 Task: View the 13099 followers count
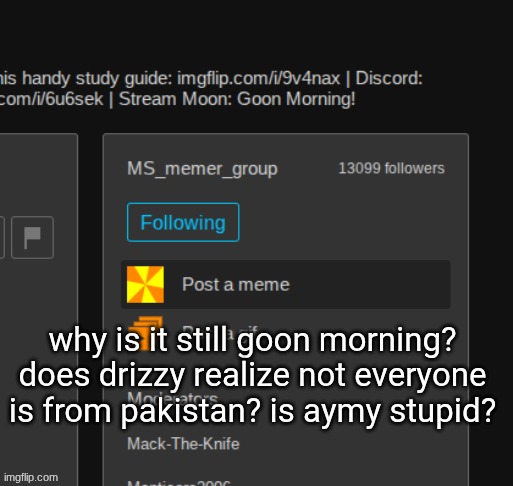coord(392,168)
